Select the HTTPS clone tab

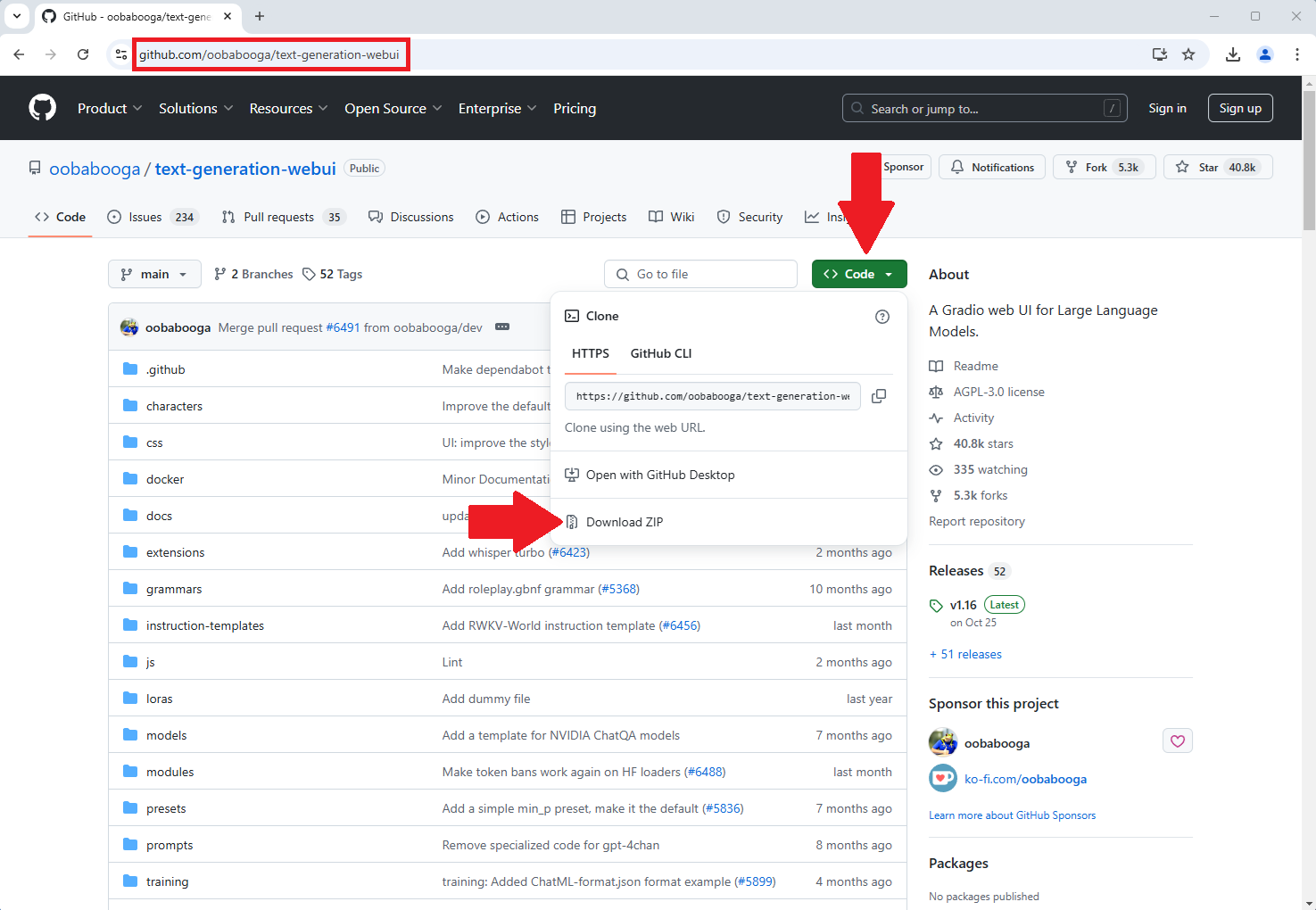591,353
